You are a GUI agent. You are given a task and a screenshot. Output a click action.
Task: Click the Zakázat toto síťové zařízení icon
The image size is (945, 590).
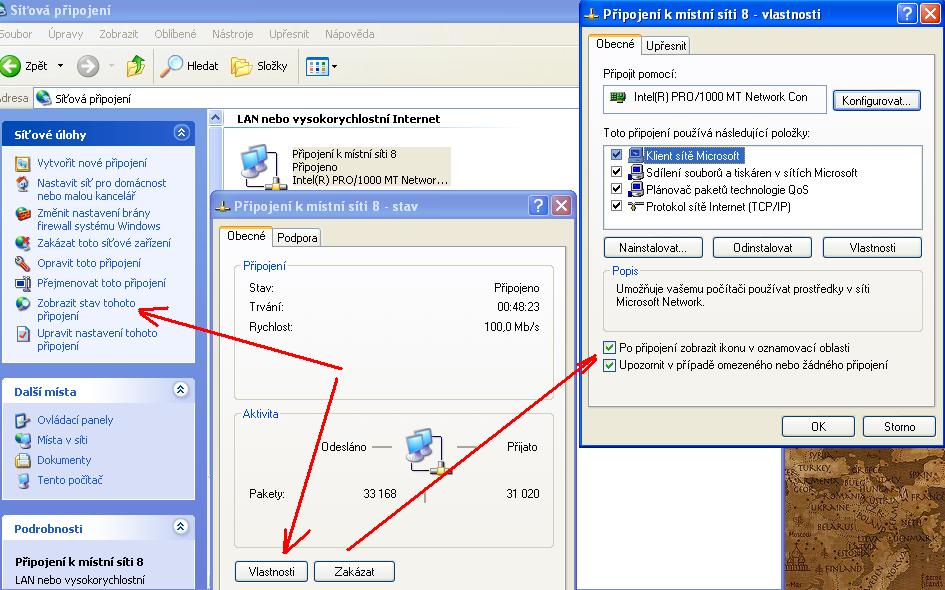pyautogui.click(x=22, y=243)
